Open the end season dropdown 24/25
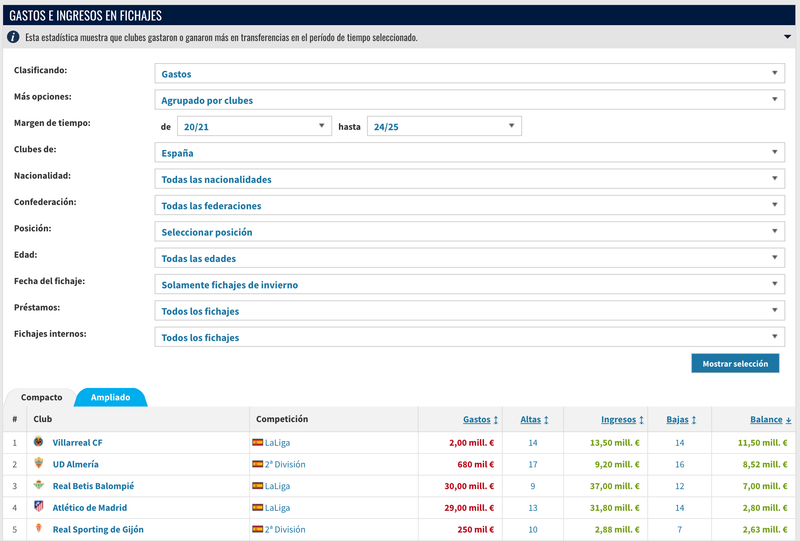The height and width of the screenshot is (541, 800). point(444,127)
